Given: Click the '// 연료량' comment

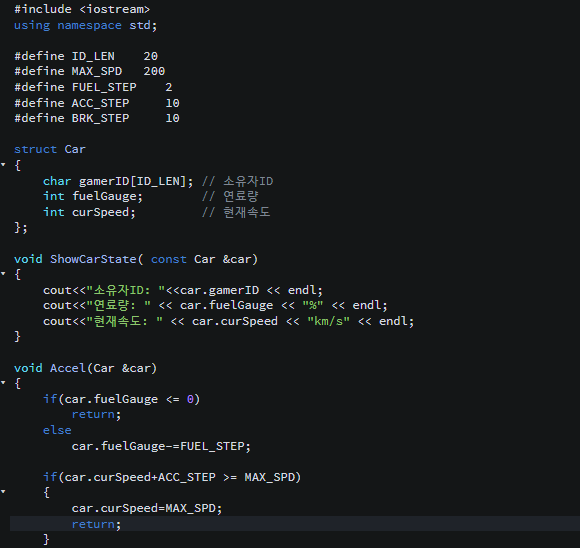Looking at the screenshot, I should coord(230,196).
